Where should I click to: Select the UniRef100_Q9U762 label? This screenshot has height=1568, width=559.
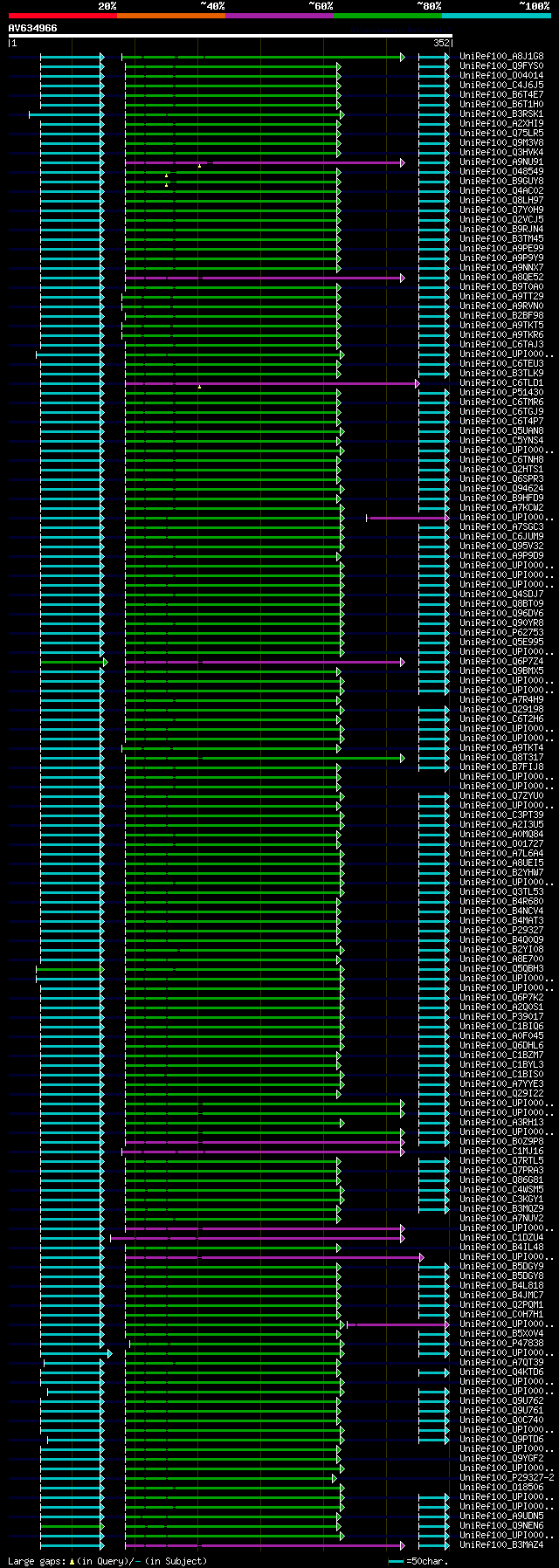click(x=501, y=1401)
